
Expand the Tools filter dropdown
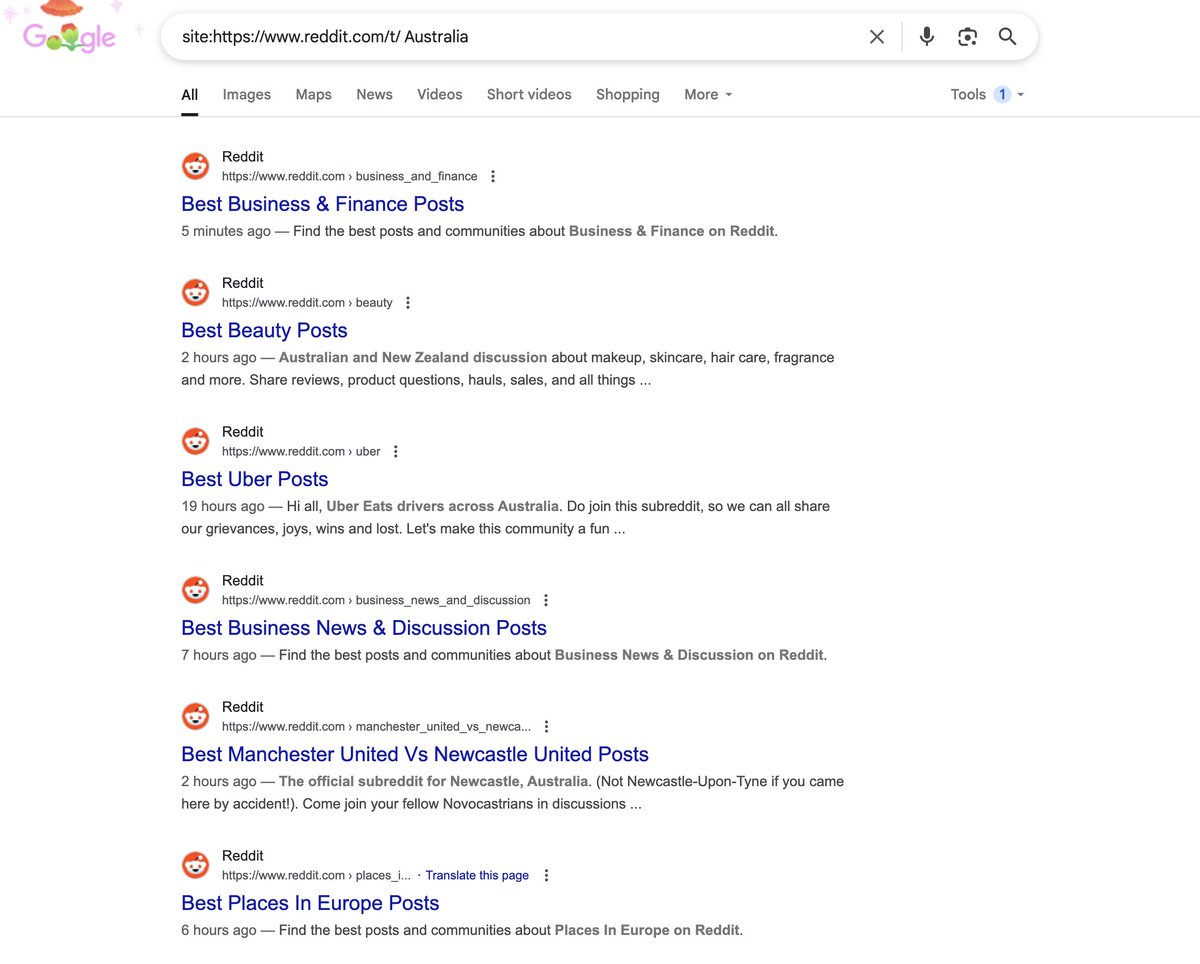(986, 94)
